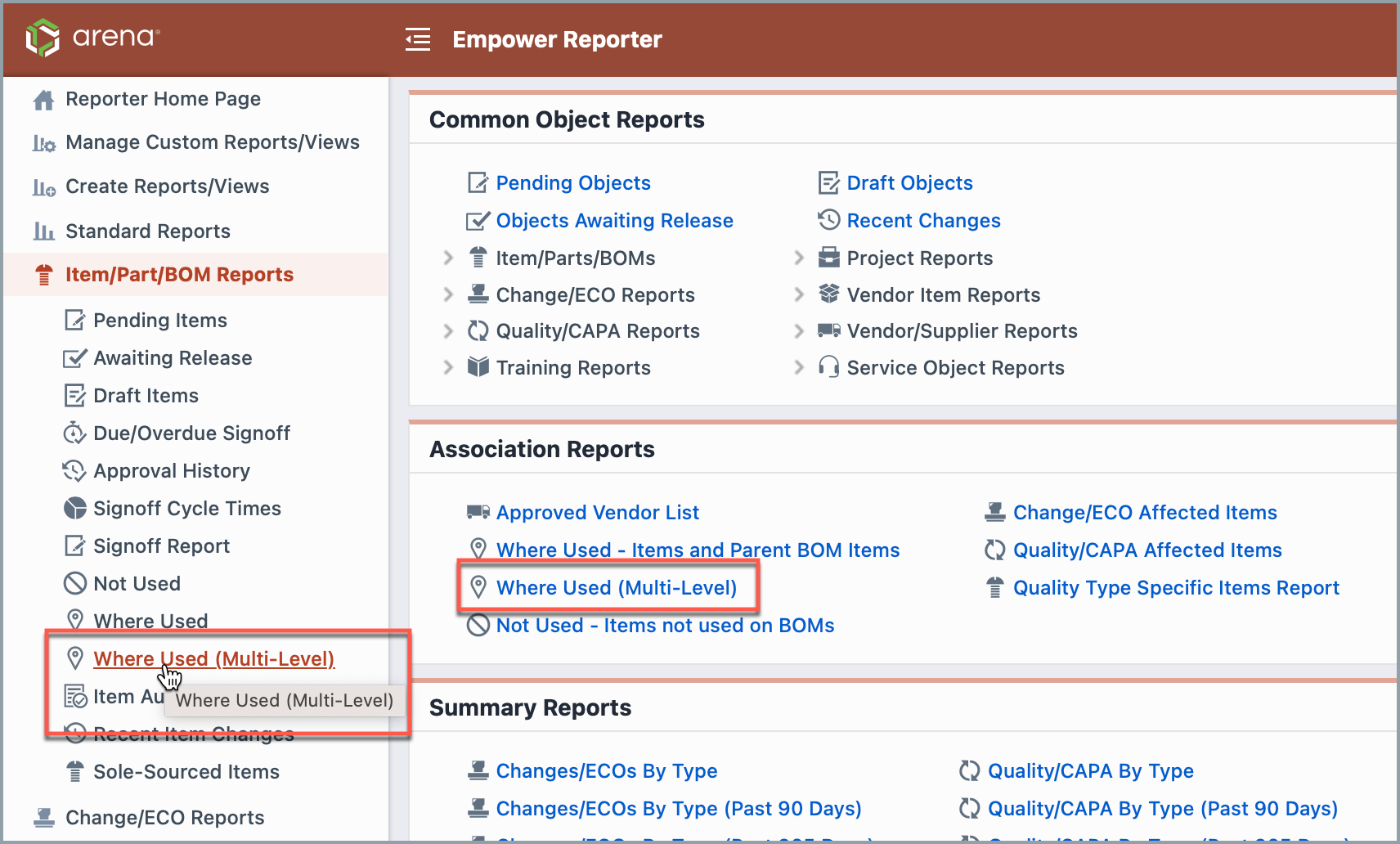
Task: Click the truck icon beside Approved Vendor List
Action: coord(478,512)
